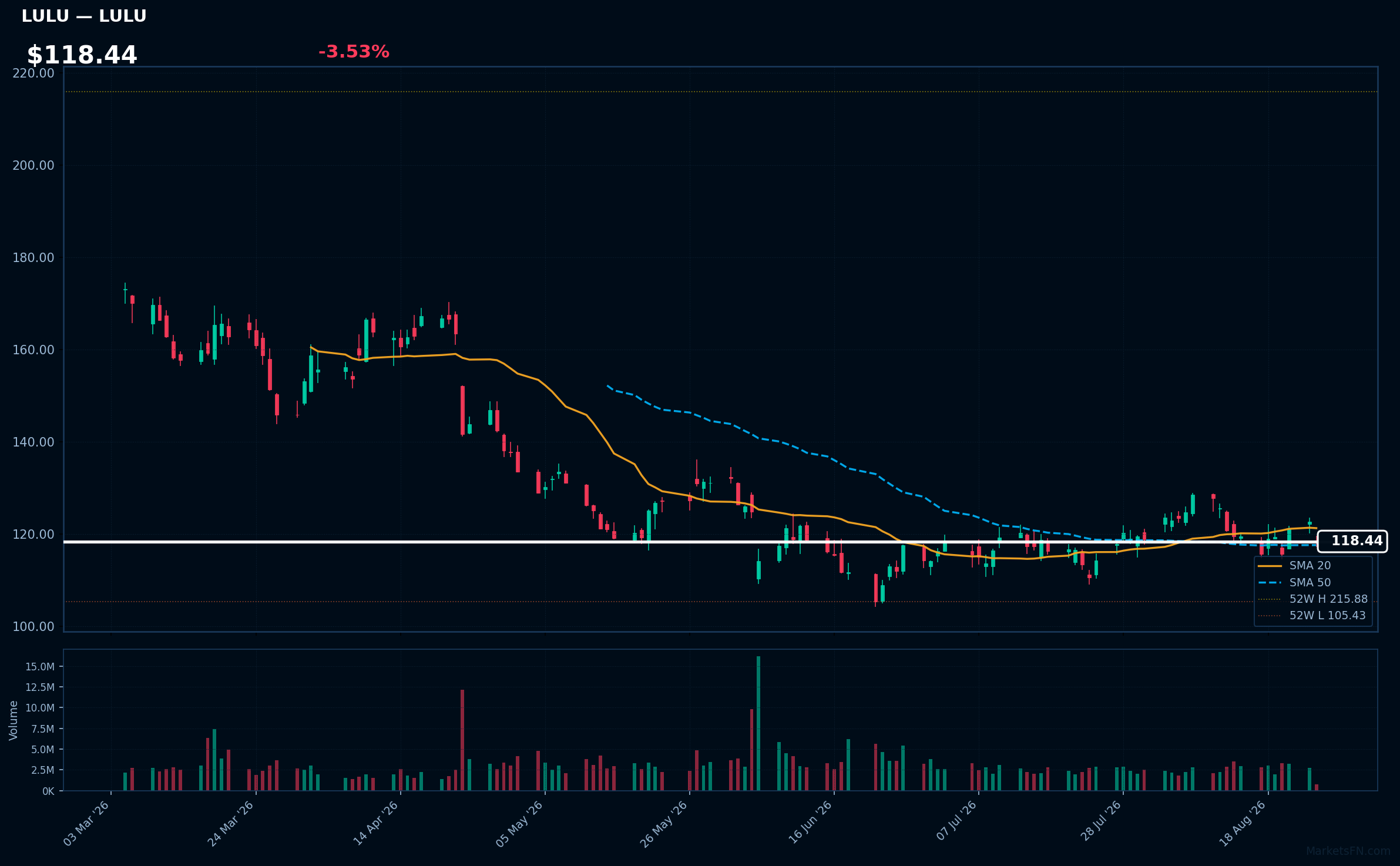Click the 15.0M volume axis label

(x=40, y=667)
